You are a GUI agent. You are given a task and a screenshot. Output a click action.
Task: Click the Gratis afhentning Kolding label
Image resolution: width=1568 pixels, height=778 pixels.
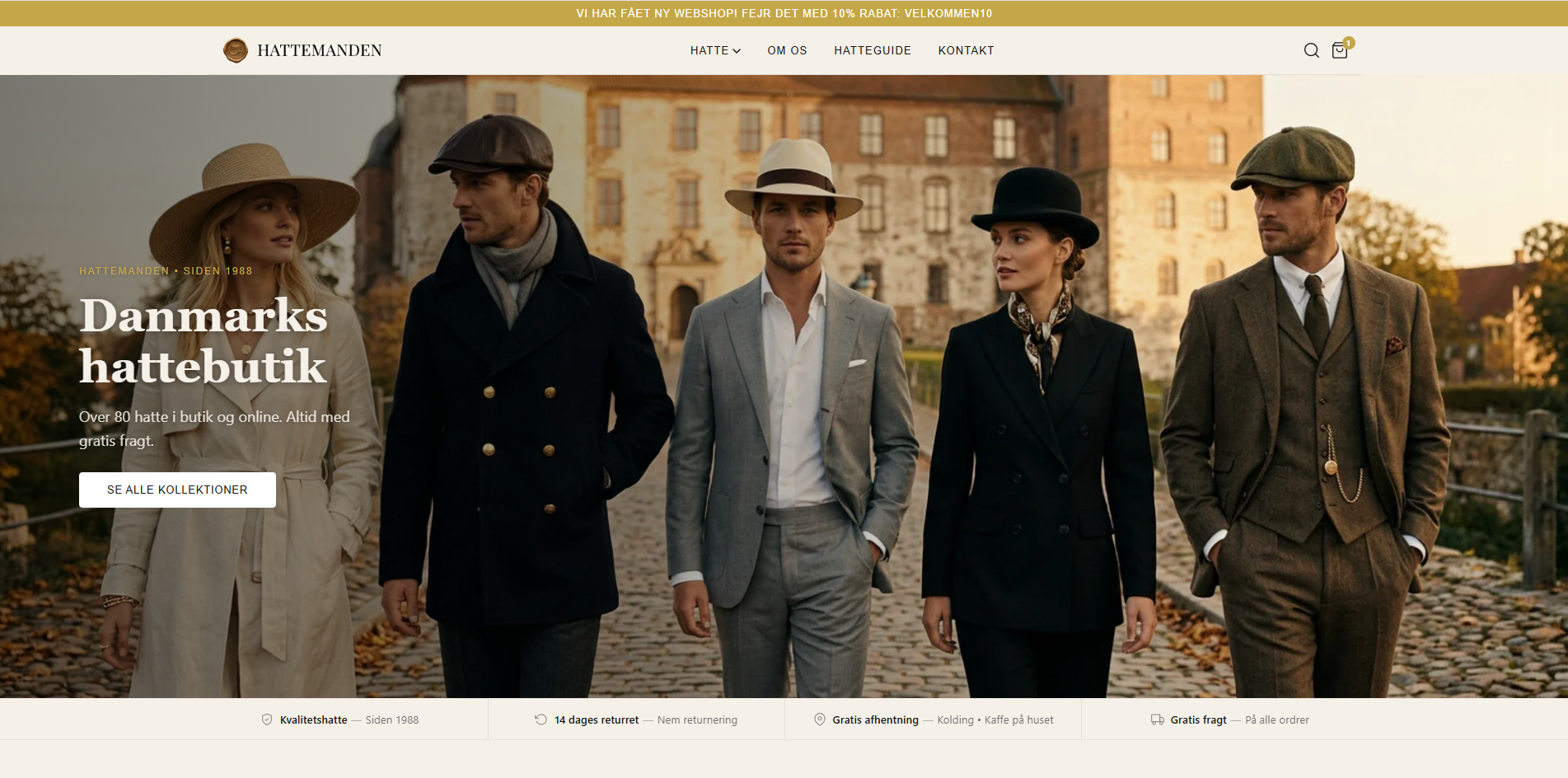[x=875, y=719]
